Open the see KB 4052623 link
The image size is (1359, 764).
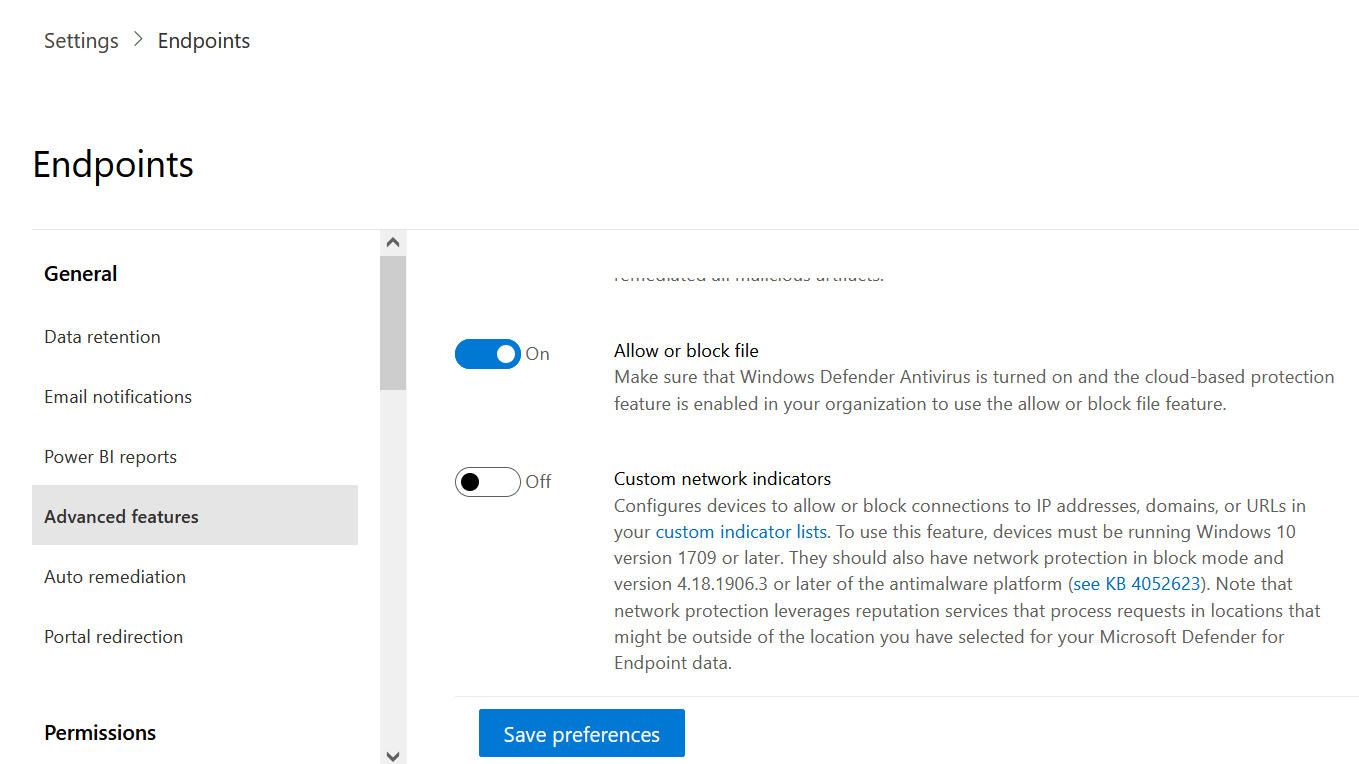pos(1137,583)
